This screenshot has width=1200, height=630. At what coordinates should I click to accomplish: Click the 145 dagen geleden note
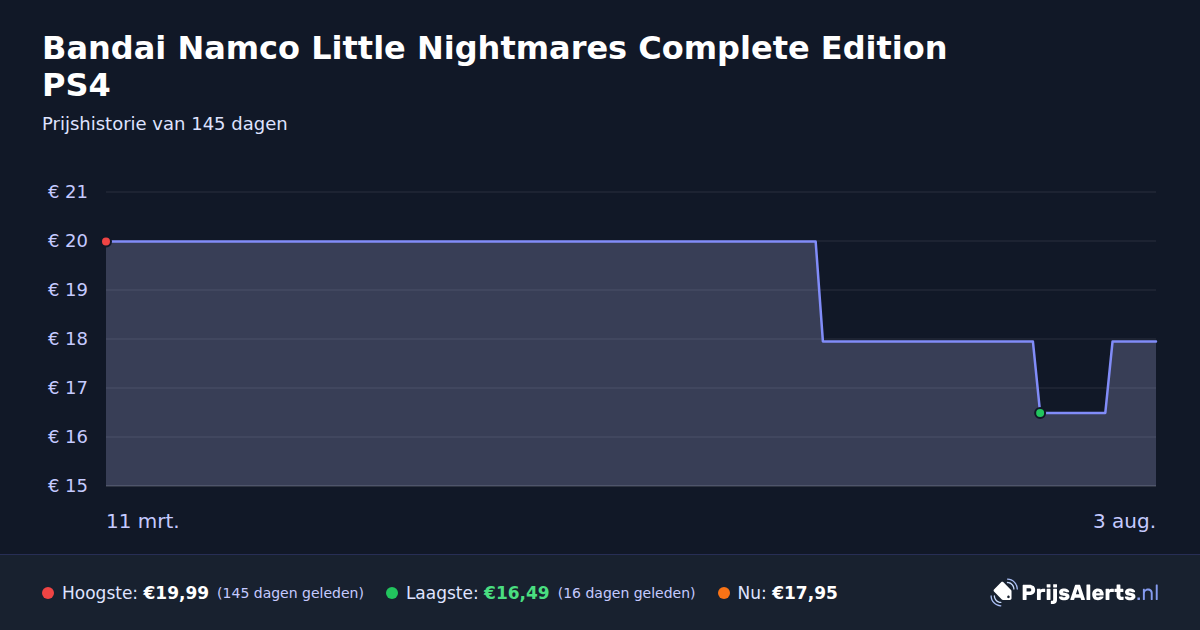[290, 593]
